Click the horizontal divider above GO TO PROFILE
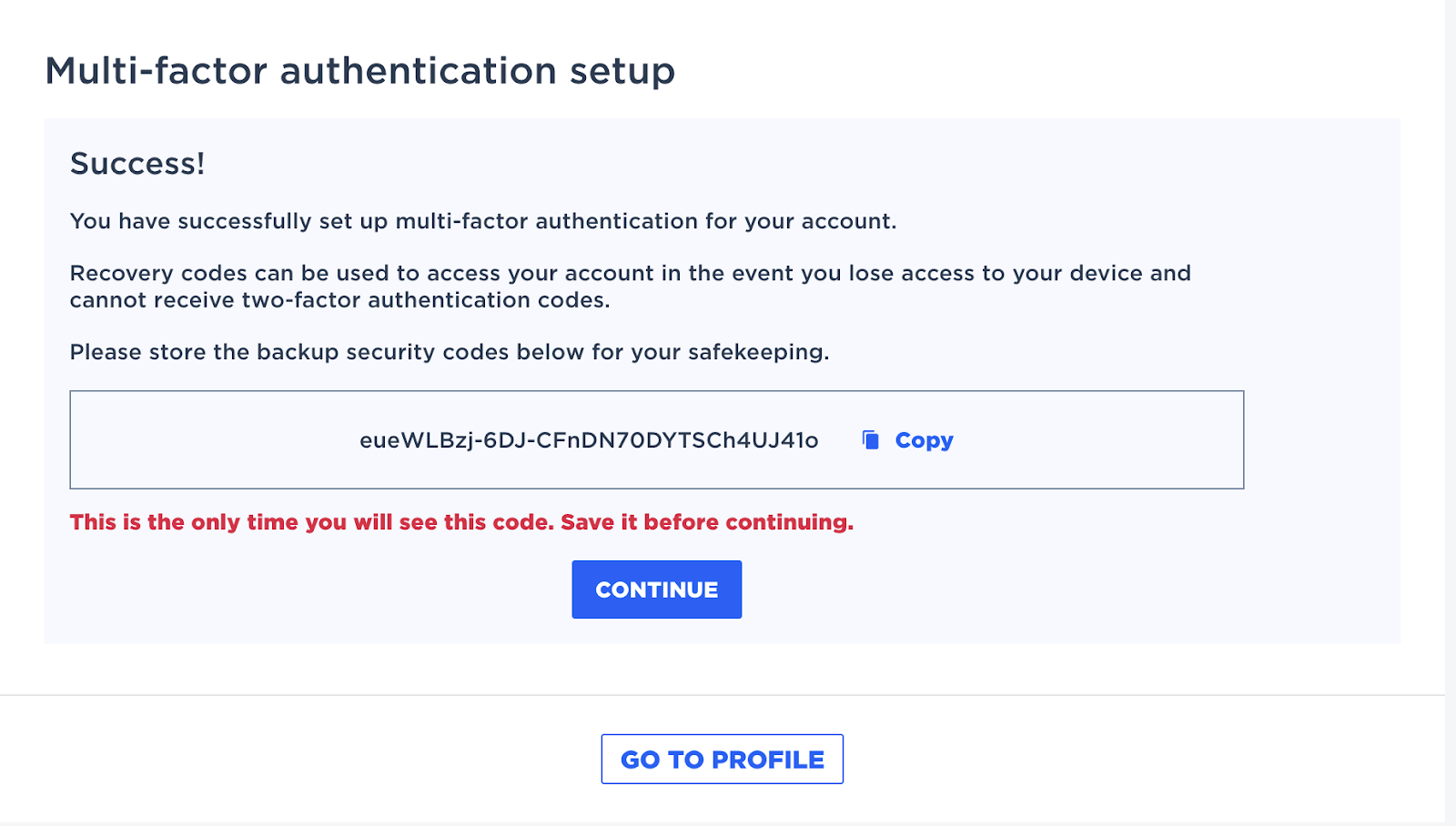 (723, 695)
